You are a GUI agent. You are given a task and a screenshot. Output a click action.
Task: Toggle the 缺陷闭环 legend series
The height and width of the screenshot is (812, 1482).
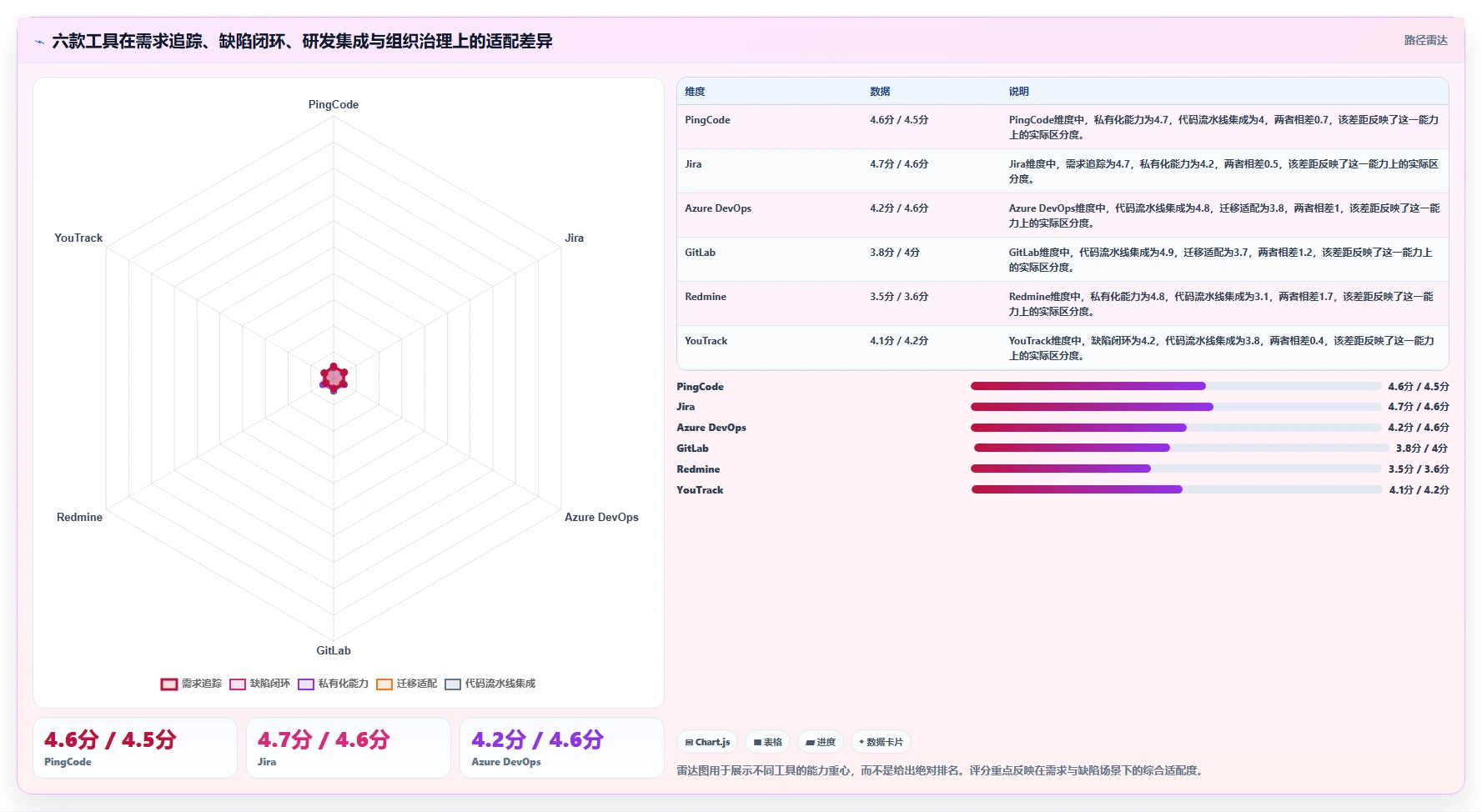259,684
